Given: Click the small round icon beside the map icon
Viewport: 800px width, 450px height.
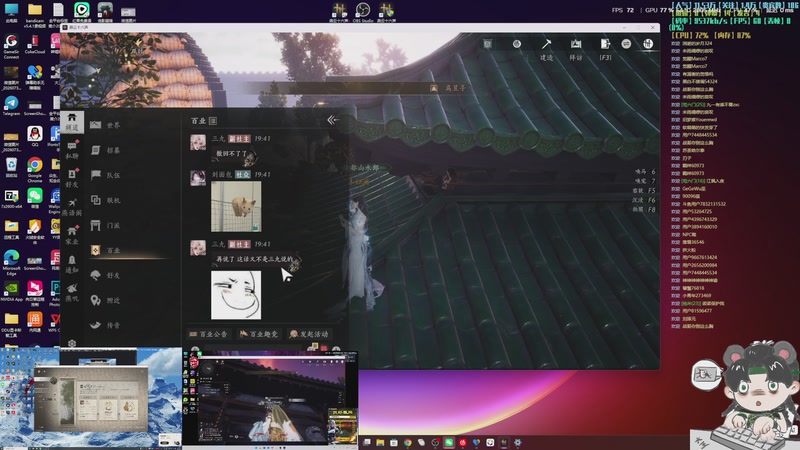Looking at the screenshot, I should click(516, 44).
